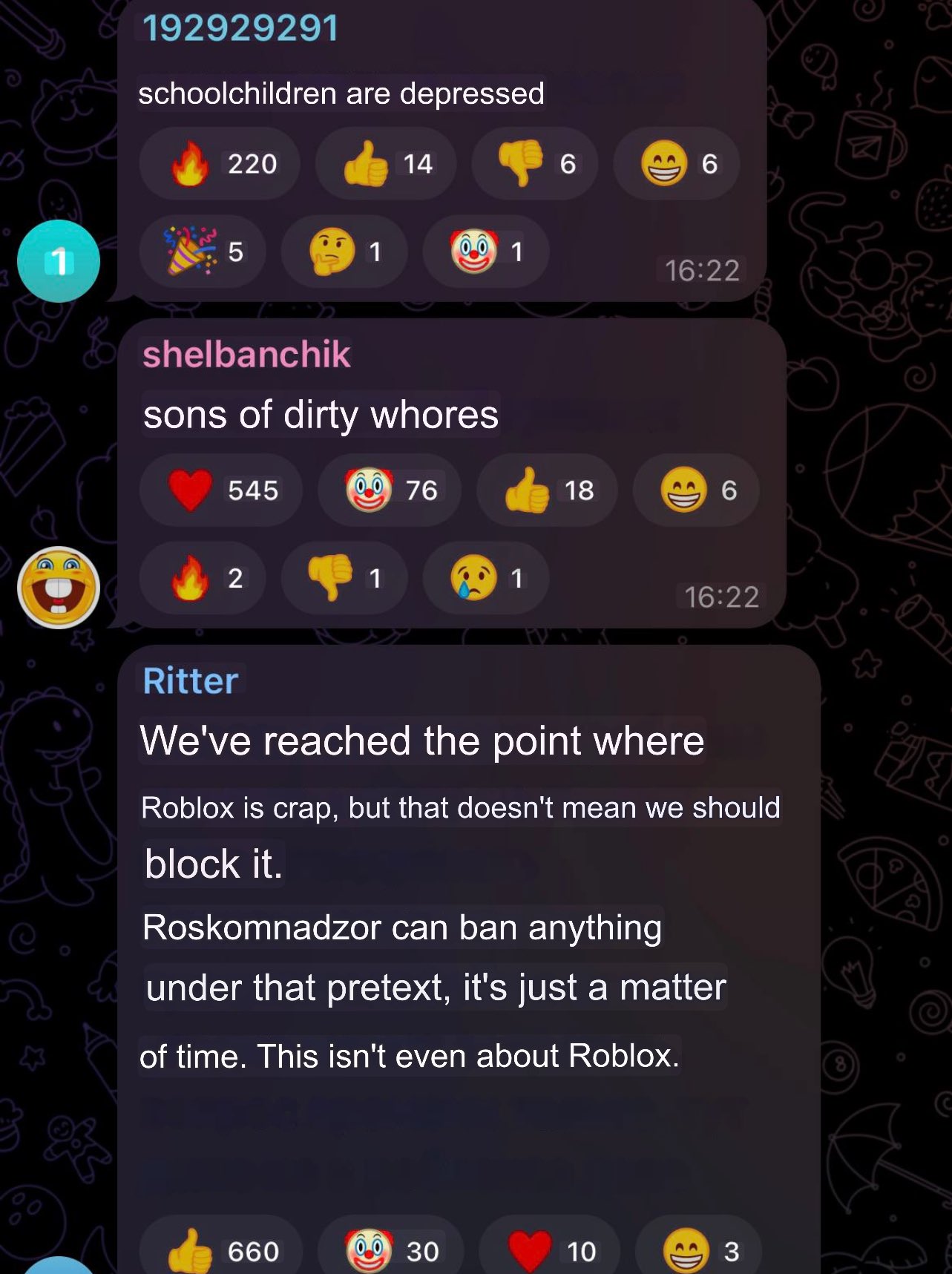Screen dimensions: 952x1274
Task: Tap the clown reaction showing 76
Action: [390, 490]
